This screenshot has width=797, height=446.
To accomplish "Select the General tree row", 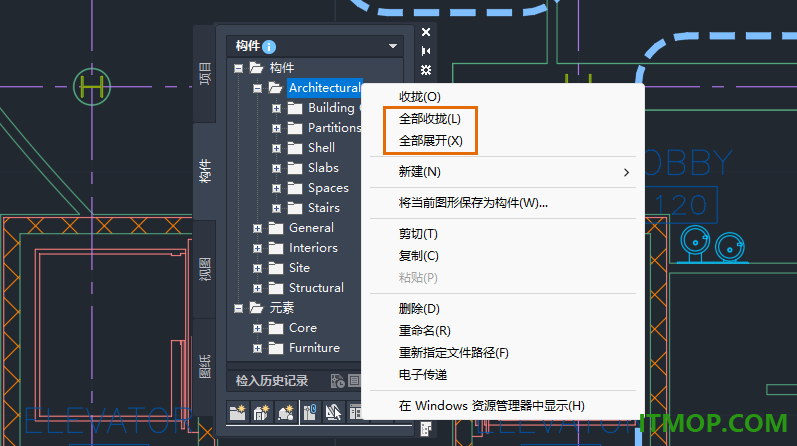I will pos(311,228).
